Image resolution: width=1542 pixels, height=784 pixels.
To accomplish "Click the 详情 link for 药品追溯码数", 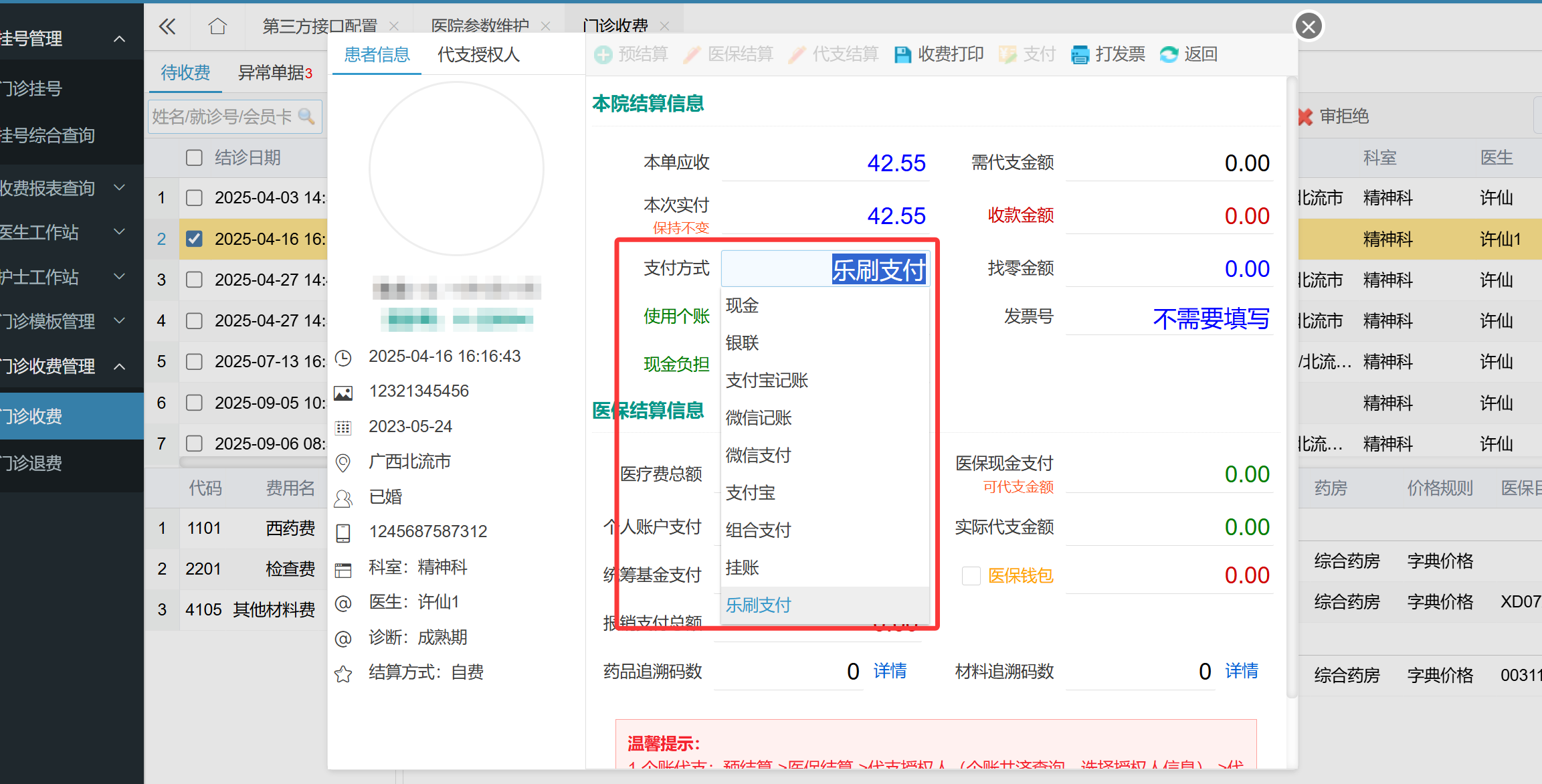I will pyautogui.click(x=890, y=671).
